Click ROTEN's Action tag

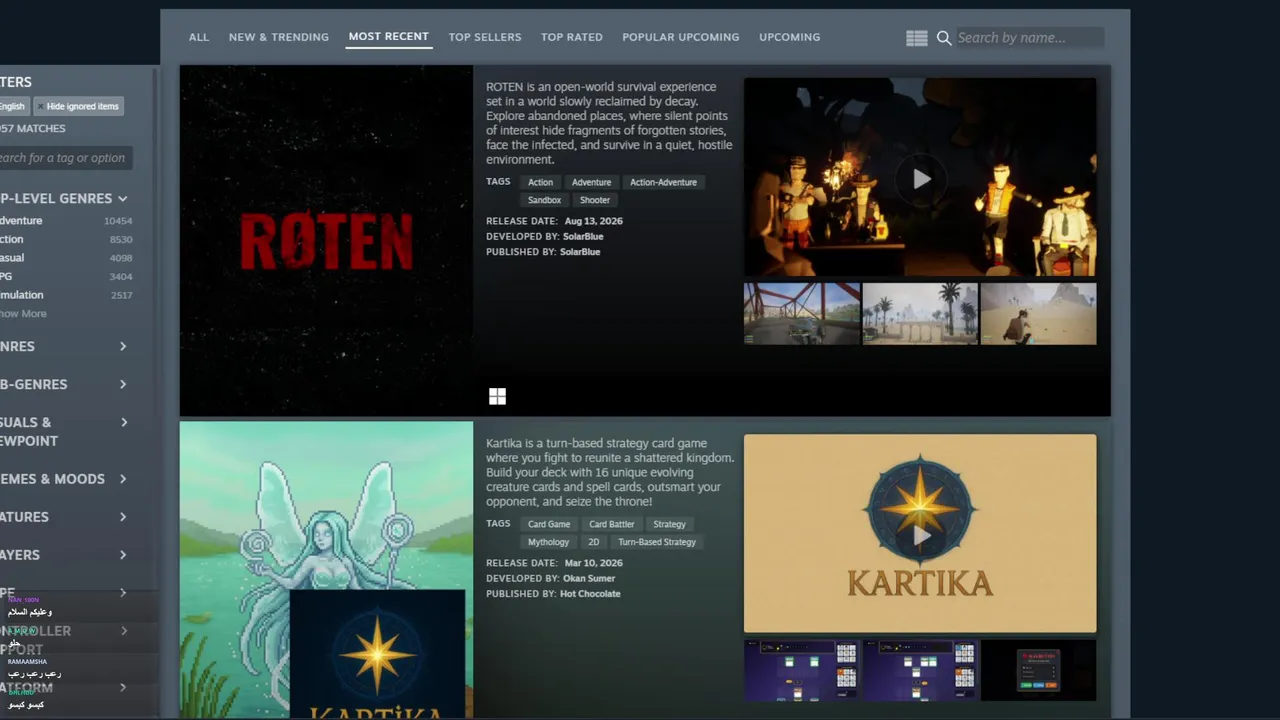pos(540,182)
